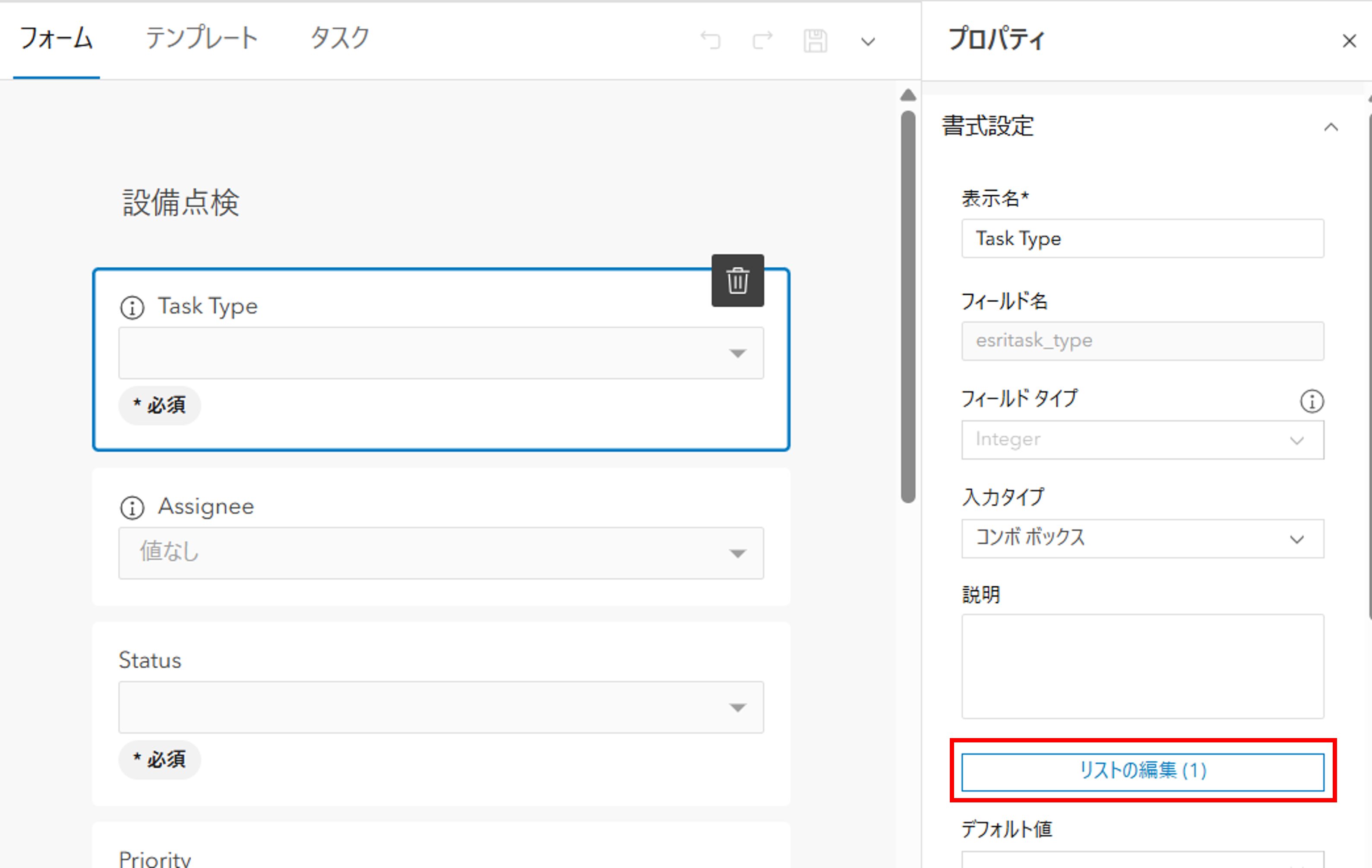Image resolution: width=1372 pixels, height=868 pixels.
Task: Click the redo arrow icon
Action: [762, 41]
